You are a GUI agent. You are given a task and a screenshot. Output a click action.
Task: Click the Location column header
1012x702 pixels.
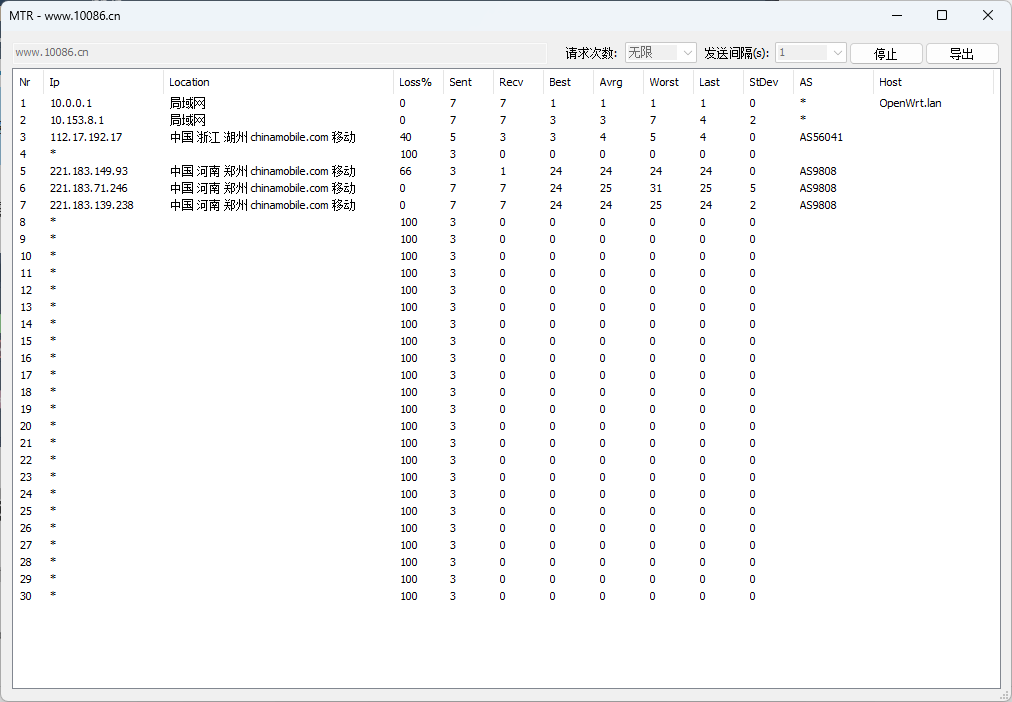tap(190, 82)
